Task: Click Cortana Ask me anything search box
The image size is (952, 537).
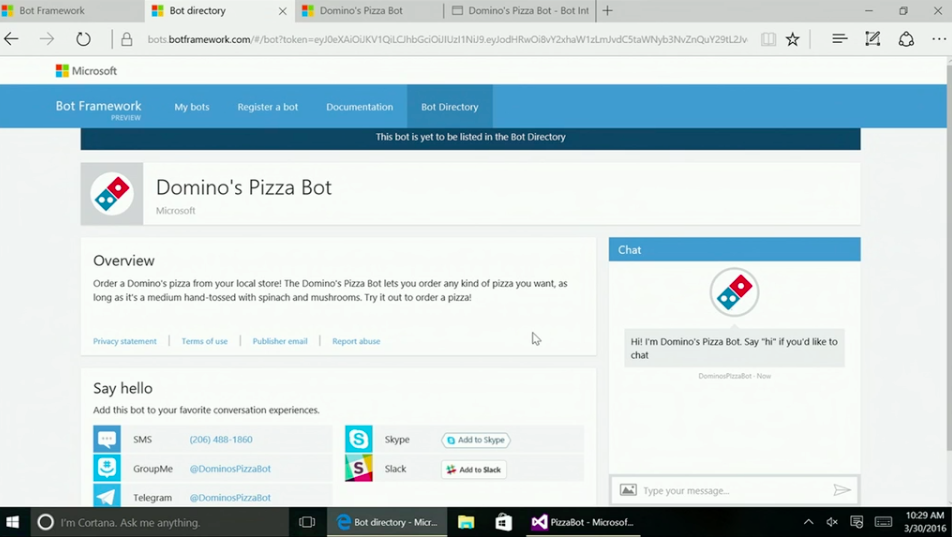Action: pos(160,522)
